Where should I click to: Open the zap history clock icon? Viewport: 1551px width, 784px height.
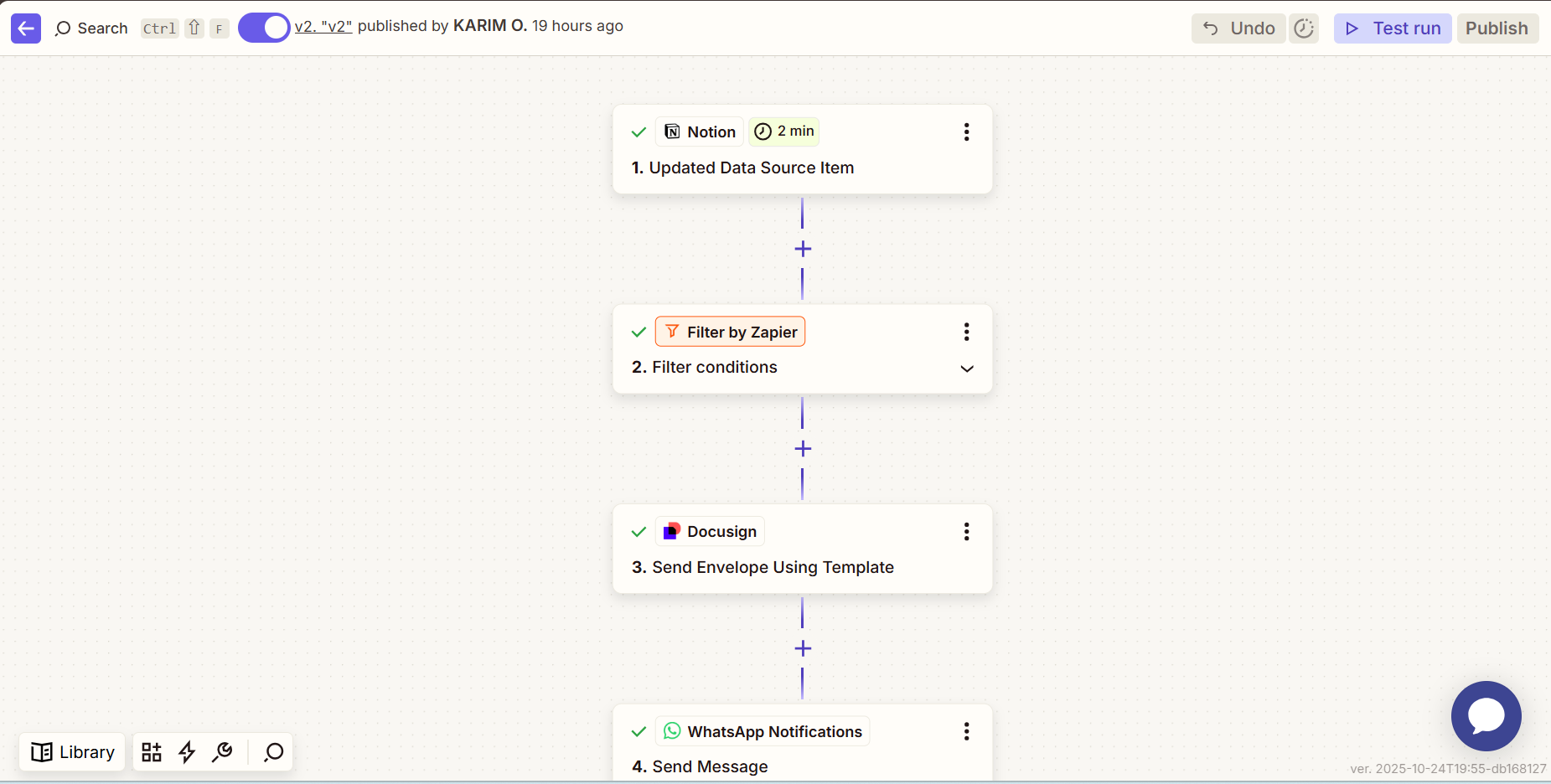pos(1303,28)
